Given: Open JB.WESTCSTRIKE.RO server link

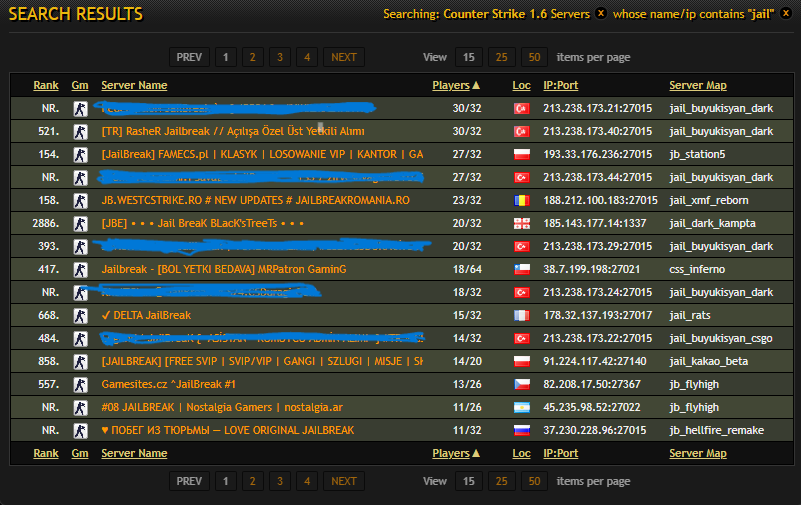Looking at the screenshot, I should pyautogui.click(x=255, y=200).
